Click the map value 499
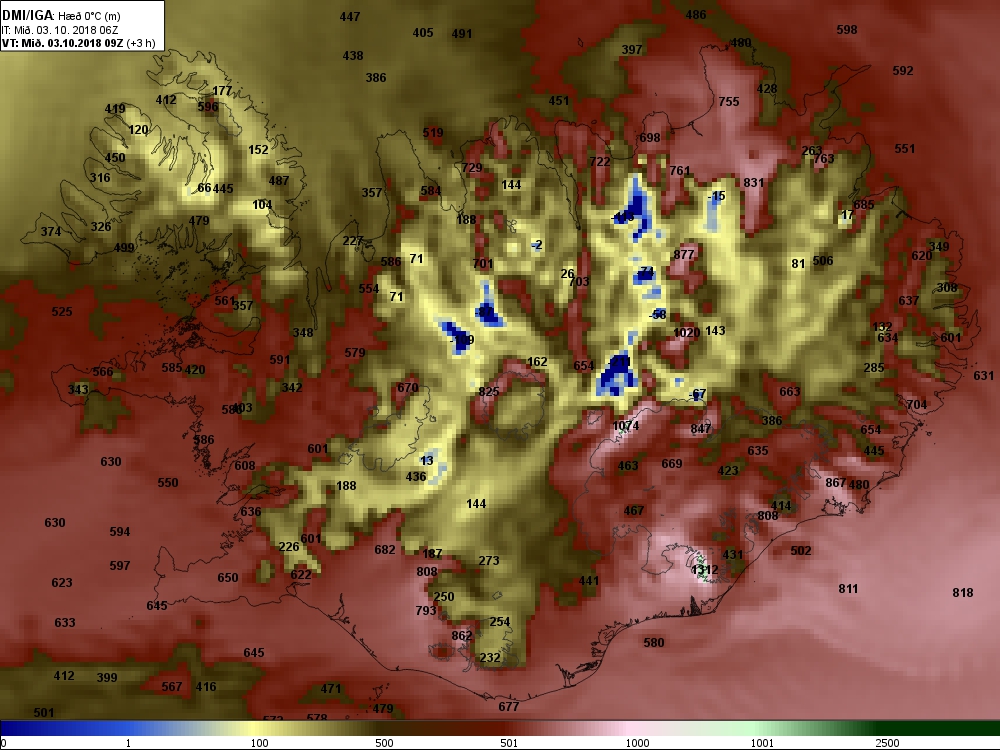This screenshot has height=750, width=1000. point(124,247)
